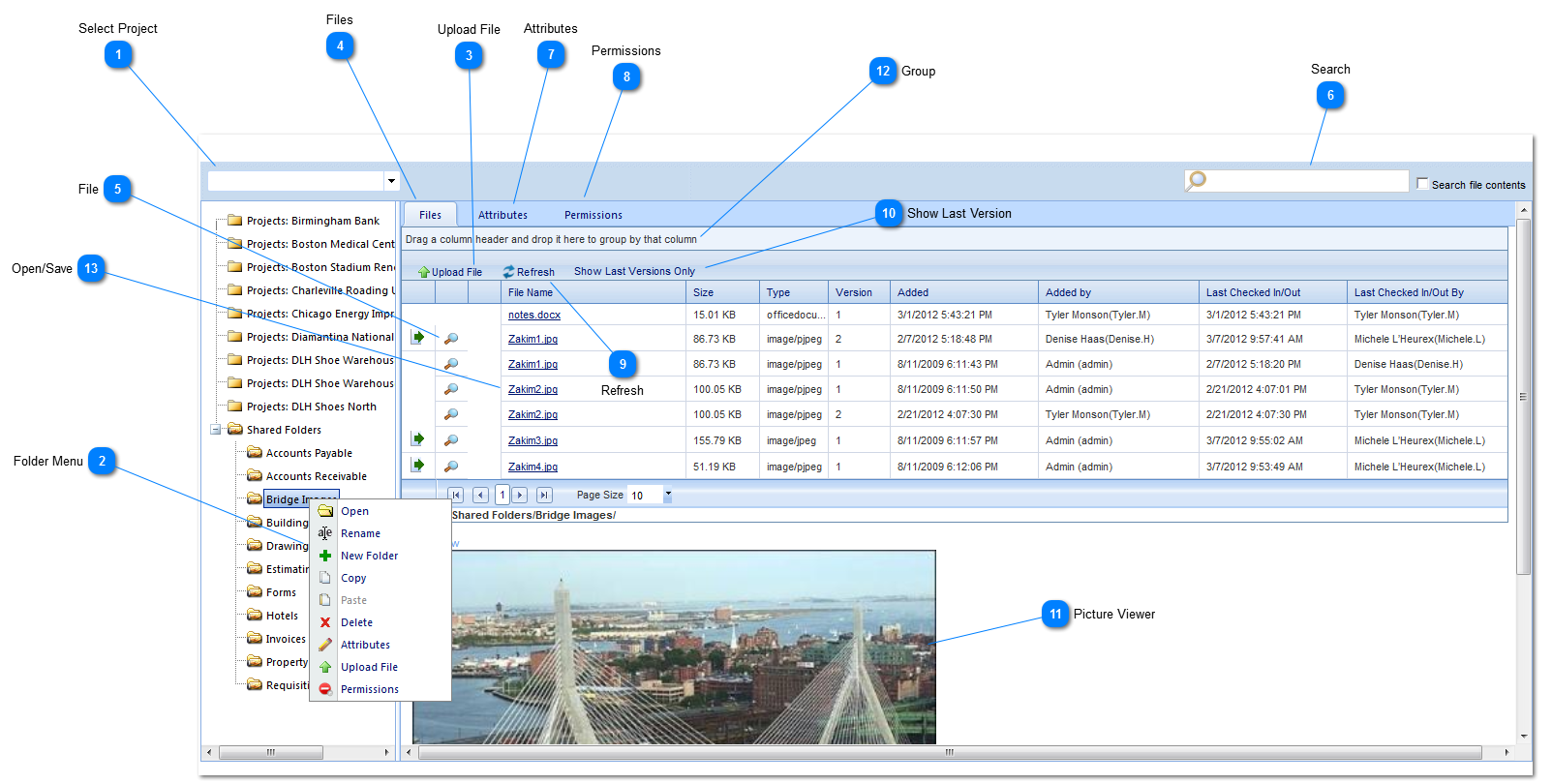
Task: Go to next page with pager arrow
Action: pyautogui.click(x=520, y=495)
